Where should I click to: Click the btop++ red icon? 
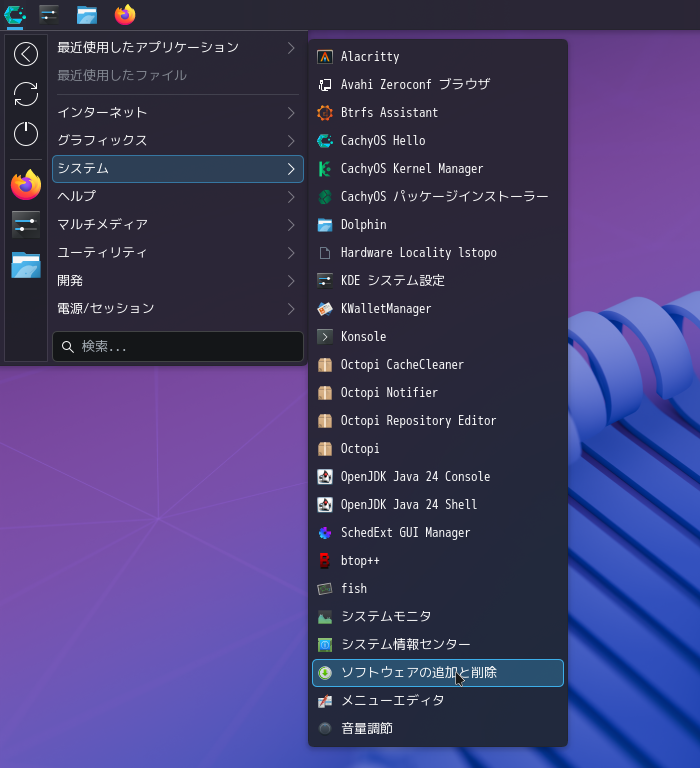tap(325, 561)
